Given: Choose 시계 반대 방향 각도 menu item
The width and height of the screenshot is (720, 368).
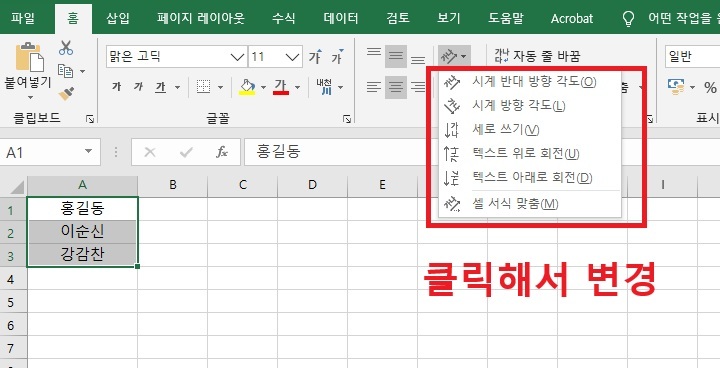Looking at the screenshot, I should click(x=530, y=82).
